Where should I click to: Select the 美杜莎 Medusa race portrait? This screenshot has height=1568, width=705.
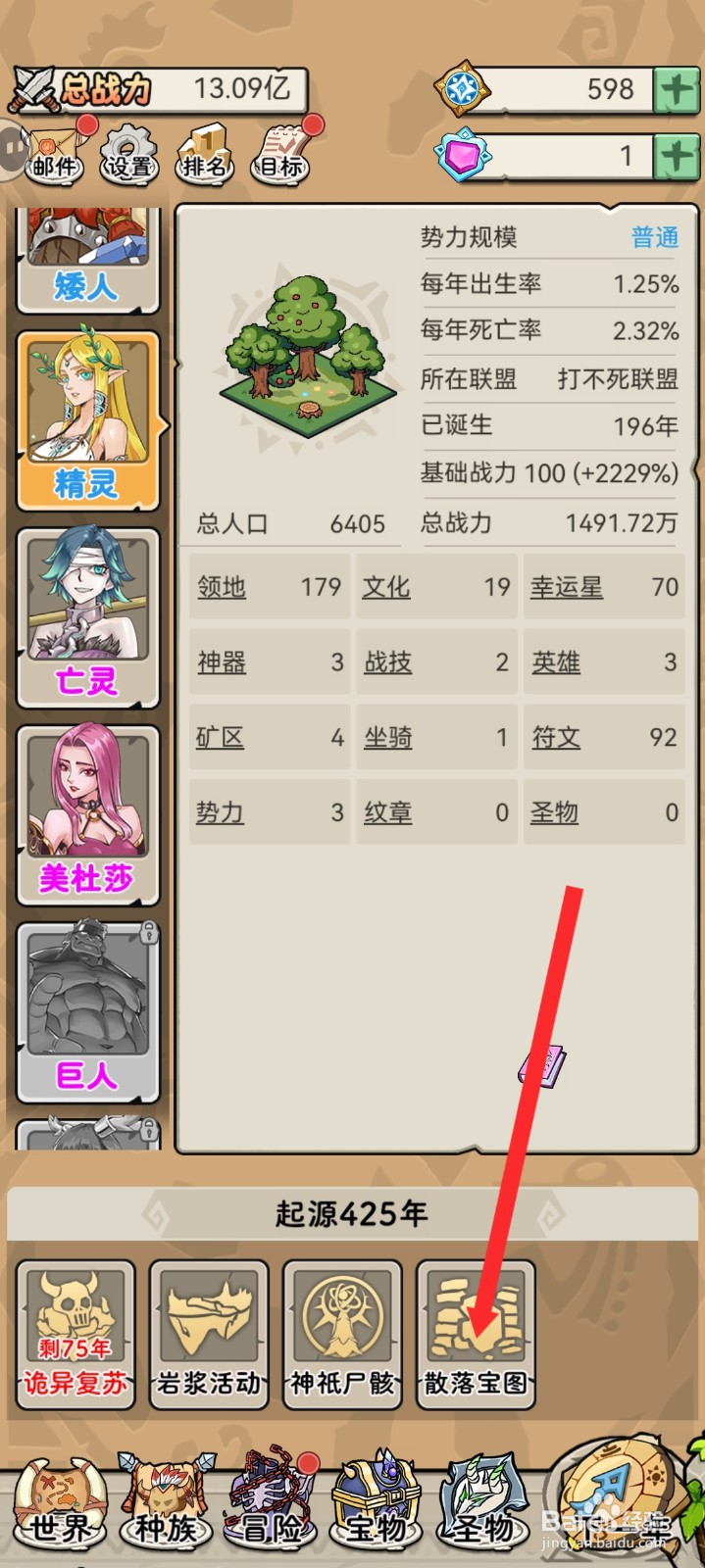(x=87, y=815)
